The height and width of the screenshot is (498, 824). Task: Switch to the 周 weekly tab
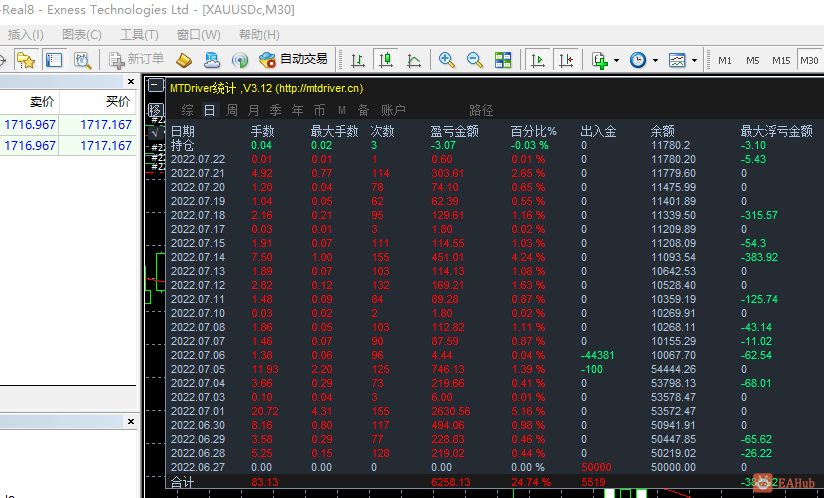[232, 110]
